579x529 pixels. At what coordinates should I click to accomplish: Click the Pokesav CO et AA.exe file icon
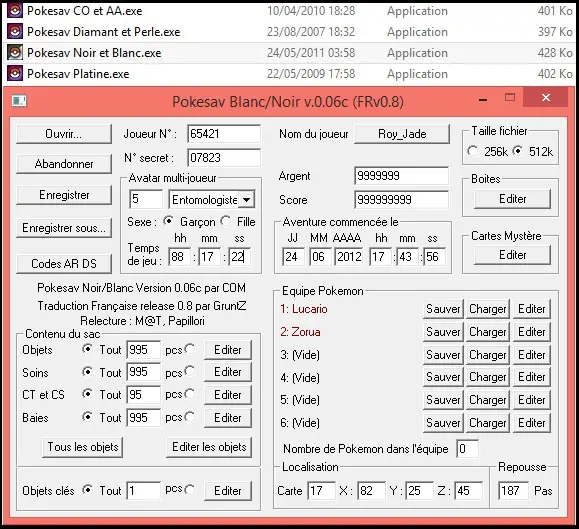click(x=15, y=11)
